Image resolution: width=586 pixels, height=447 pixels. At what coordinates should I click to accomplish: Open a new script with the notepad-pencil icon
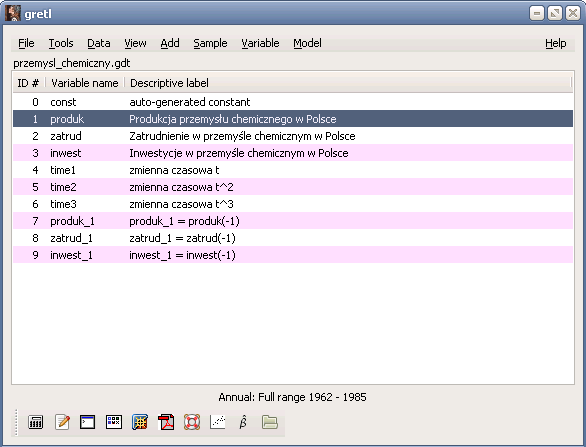[62, 422]
